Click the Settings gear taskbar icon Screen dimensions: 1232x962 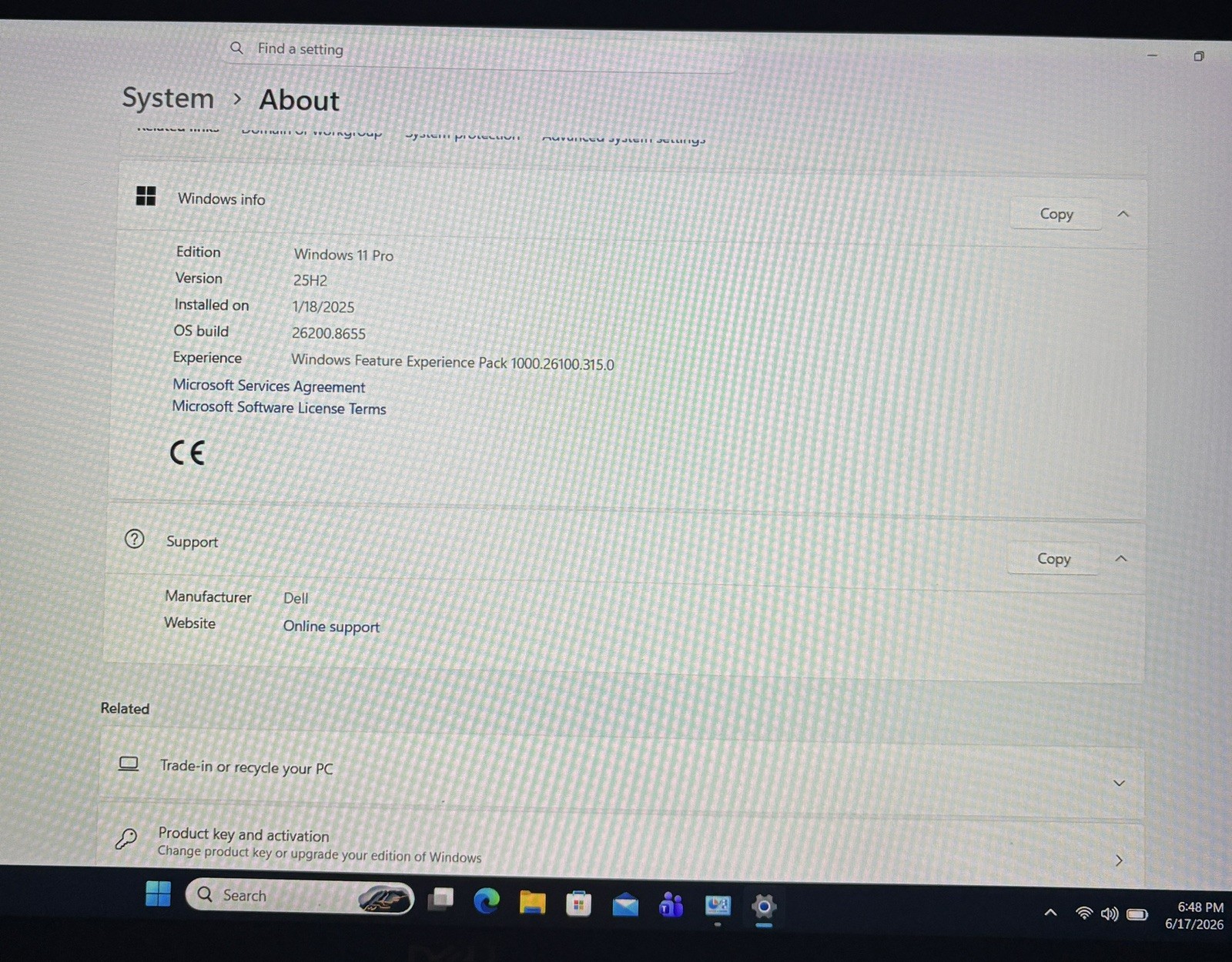(x=764, y=907)
